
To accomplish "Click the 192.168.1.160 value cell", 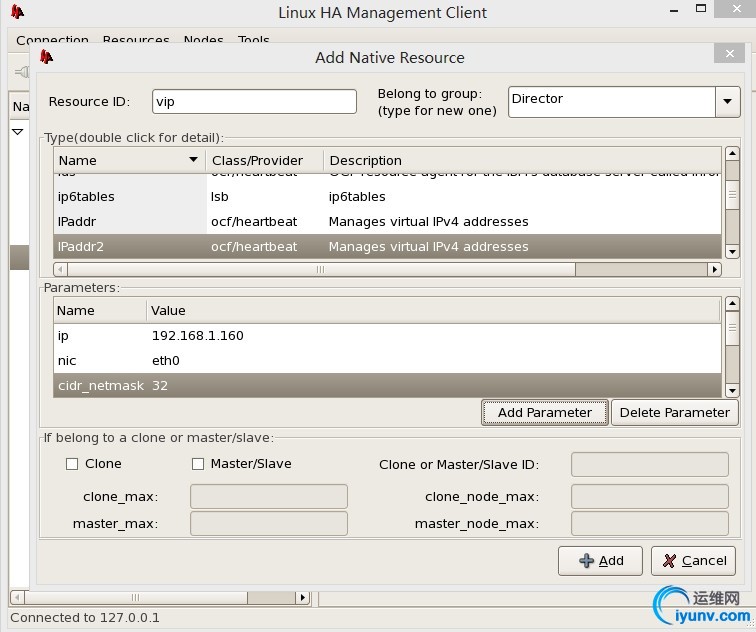I will 198,336.
